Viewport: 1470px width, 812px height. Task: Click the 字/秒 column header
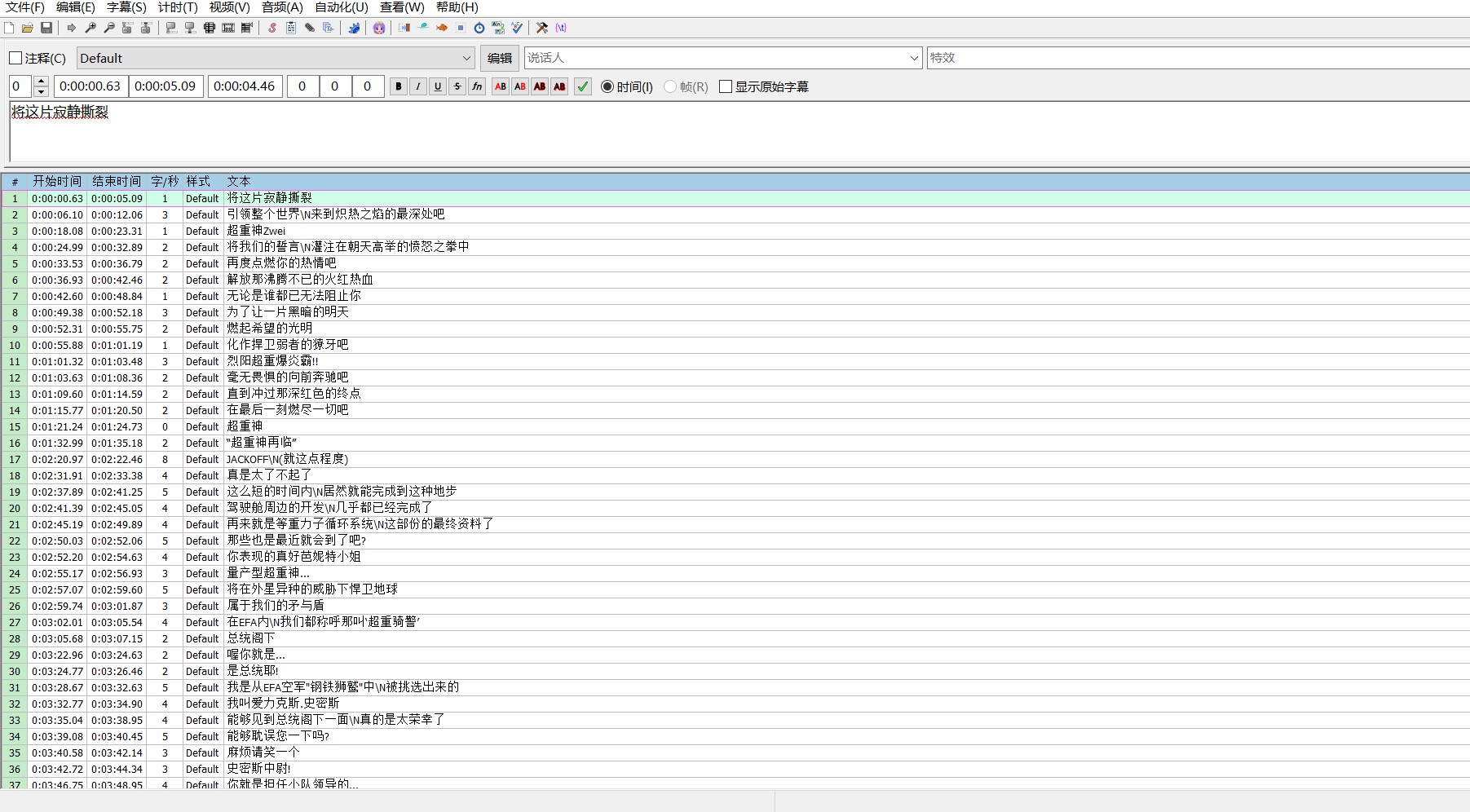pyautogui.click(x=165, y=181)
